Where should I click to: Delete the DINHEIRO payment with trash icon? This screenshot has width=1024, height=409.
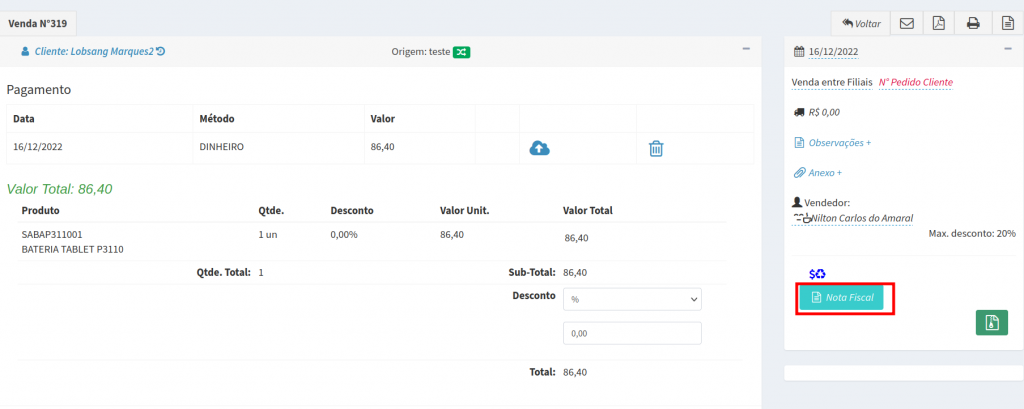coord(656,148)
